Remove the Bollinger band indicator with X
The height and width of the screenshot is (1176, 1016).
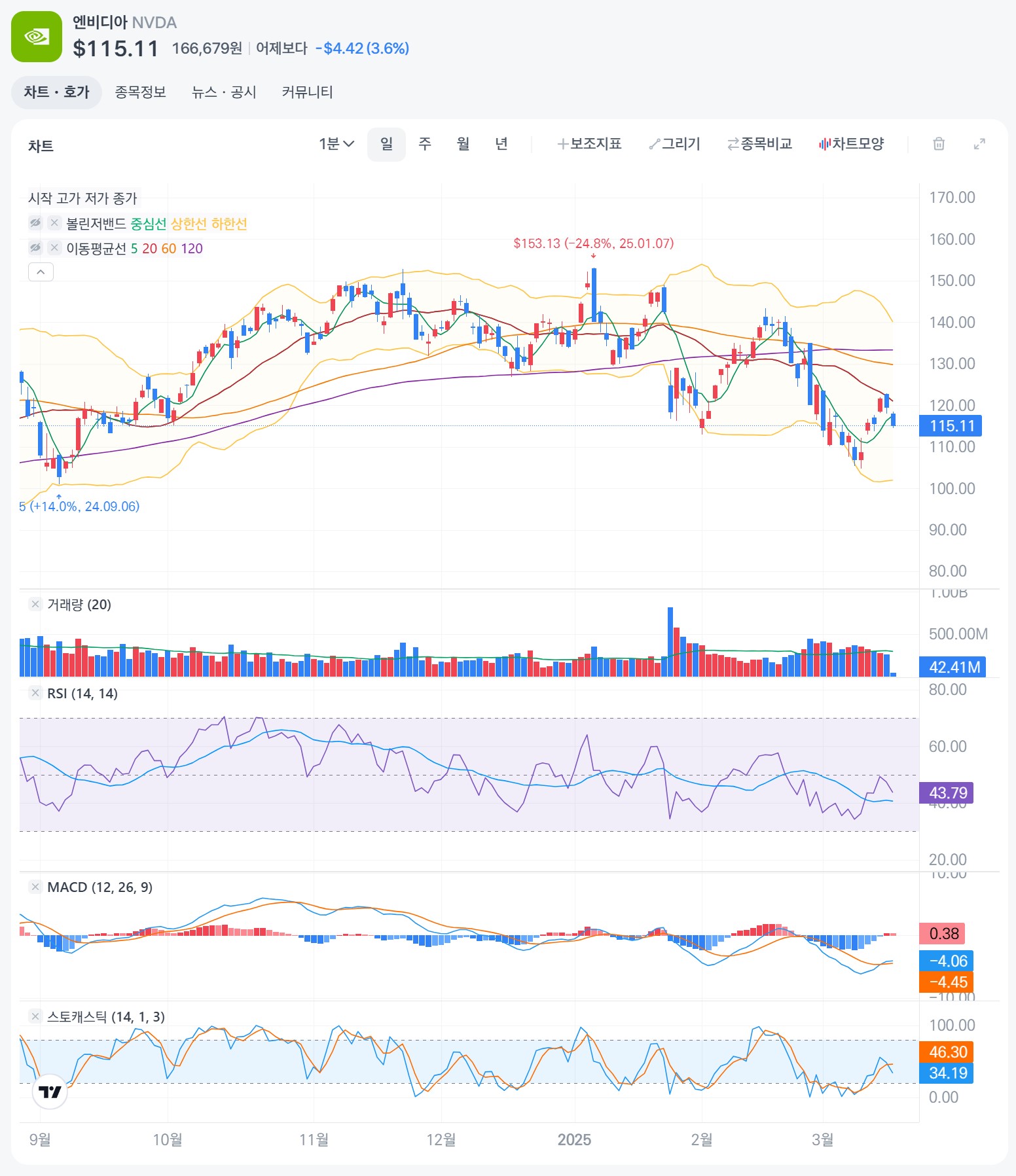[54, 223]
